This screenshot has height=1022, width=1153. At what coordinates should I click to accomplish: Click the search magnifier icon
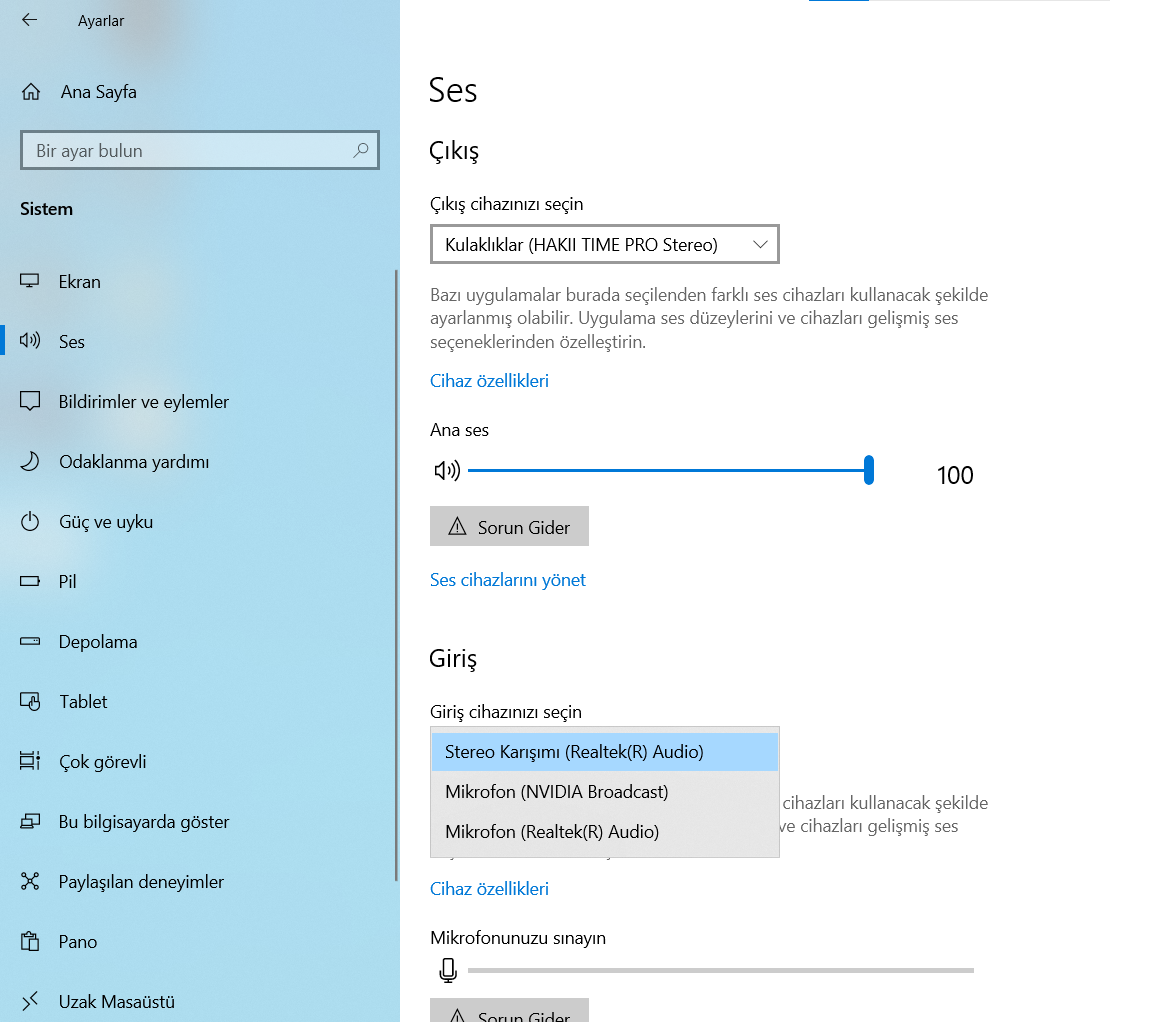coord(361,151)
